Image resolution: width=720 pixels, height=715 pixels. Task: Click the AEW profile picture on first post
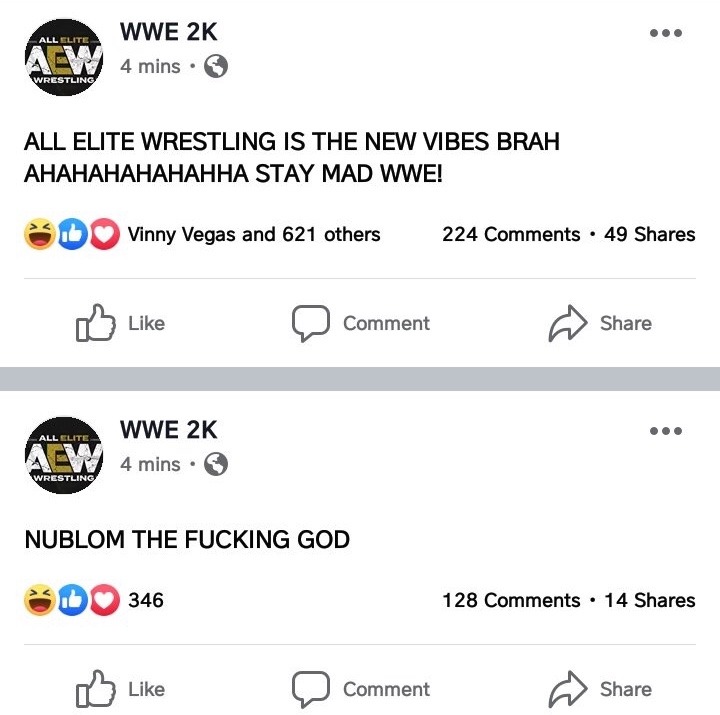point(63,59)
